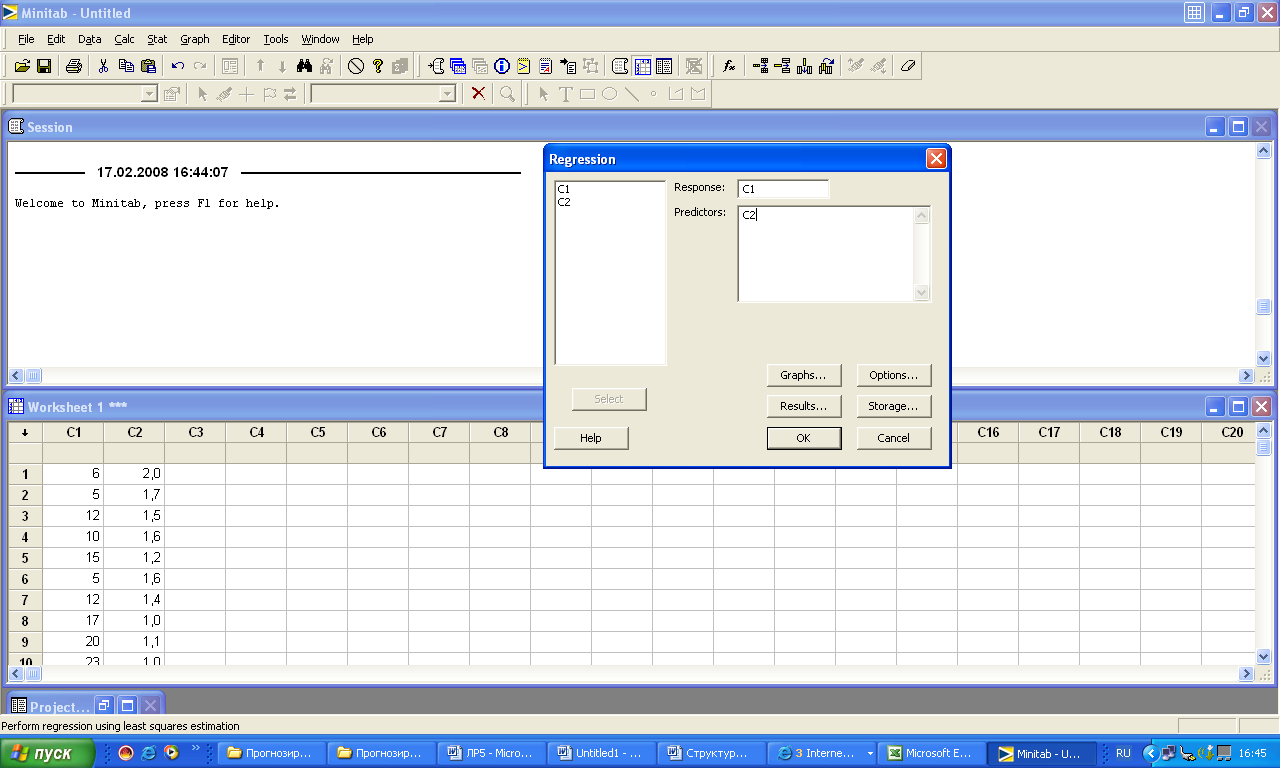Viewport: 1280px width, 768px height.
Task: Click the Cut scissors icon
Action: [x=103, y=66]
